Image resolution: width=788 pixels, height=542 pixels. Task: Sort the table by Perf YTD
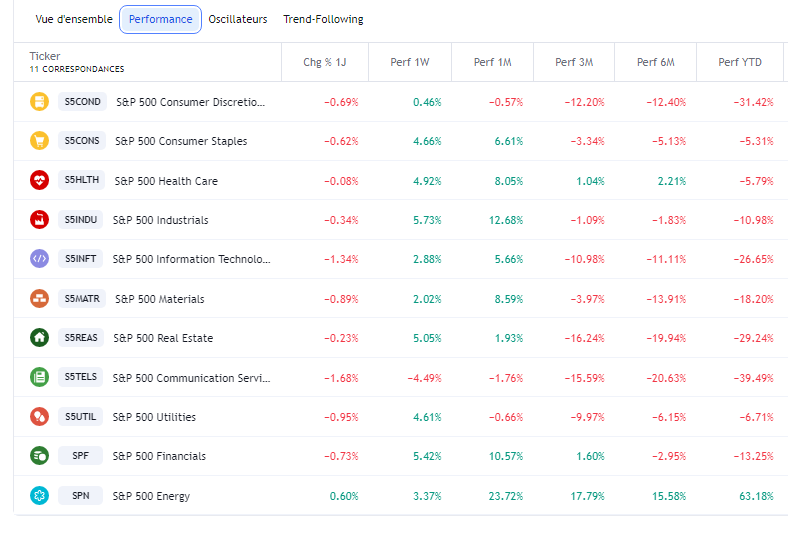740,62
